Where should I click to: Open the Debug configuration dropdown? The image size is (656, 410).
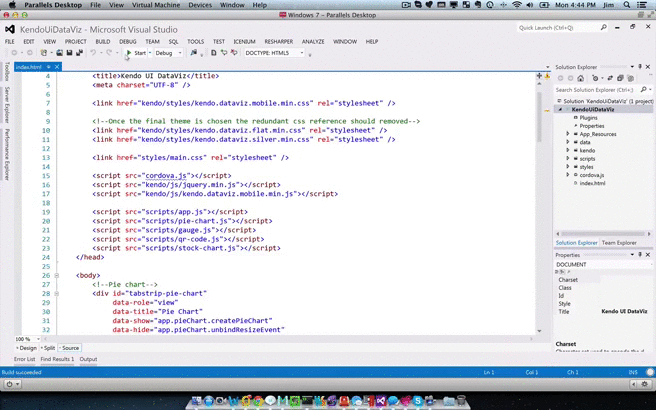(169, 53)
